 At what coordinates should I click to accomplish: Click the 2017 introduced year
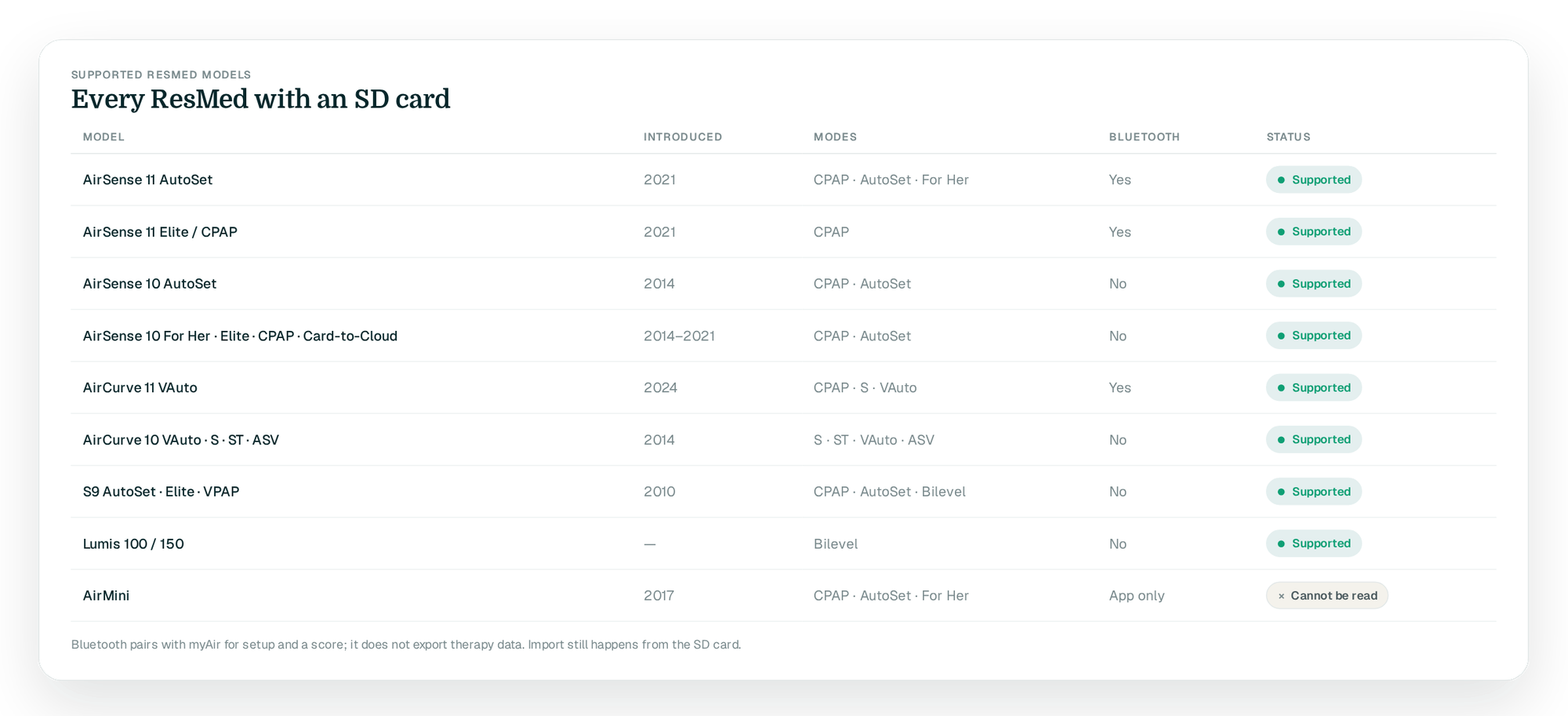click(x=659, y=595)
